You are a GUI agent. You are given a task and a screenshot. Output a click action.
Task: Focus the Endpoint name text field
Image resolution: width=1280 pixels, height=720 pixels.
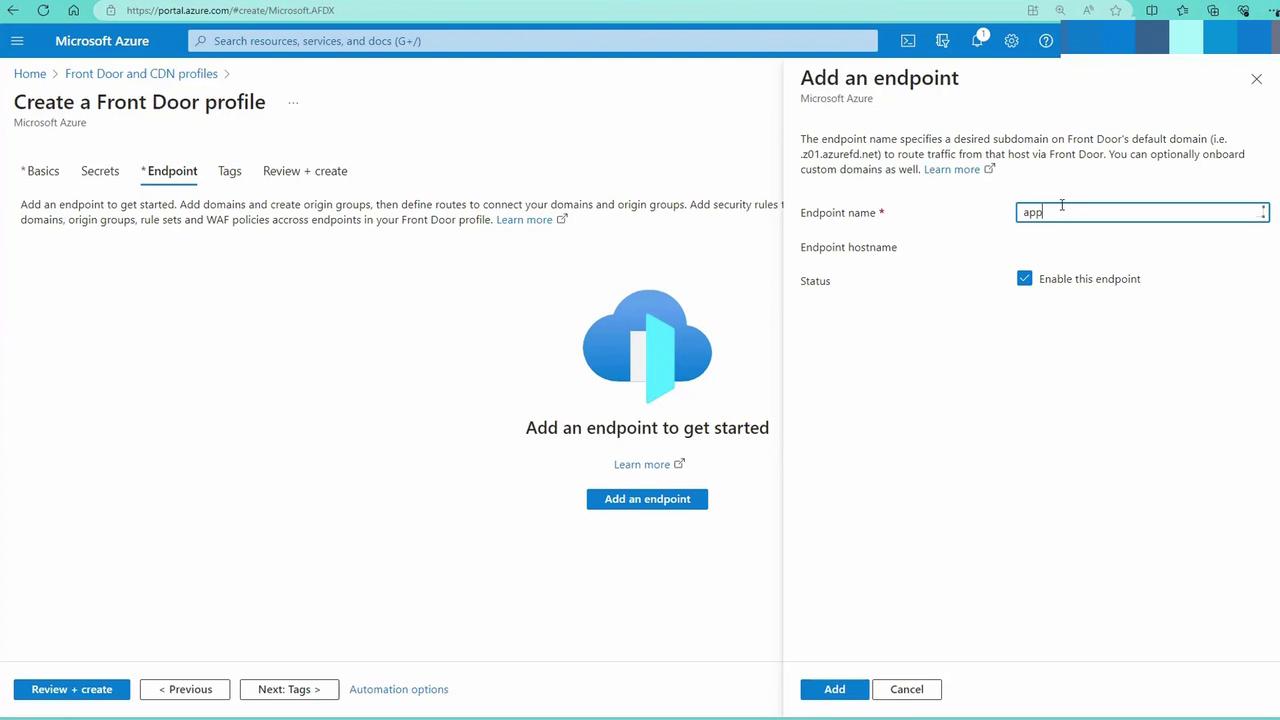(x=1143, y=212)
